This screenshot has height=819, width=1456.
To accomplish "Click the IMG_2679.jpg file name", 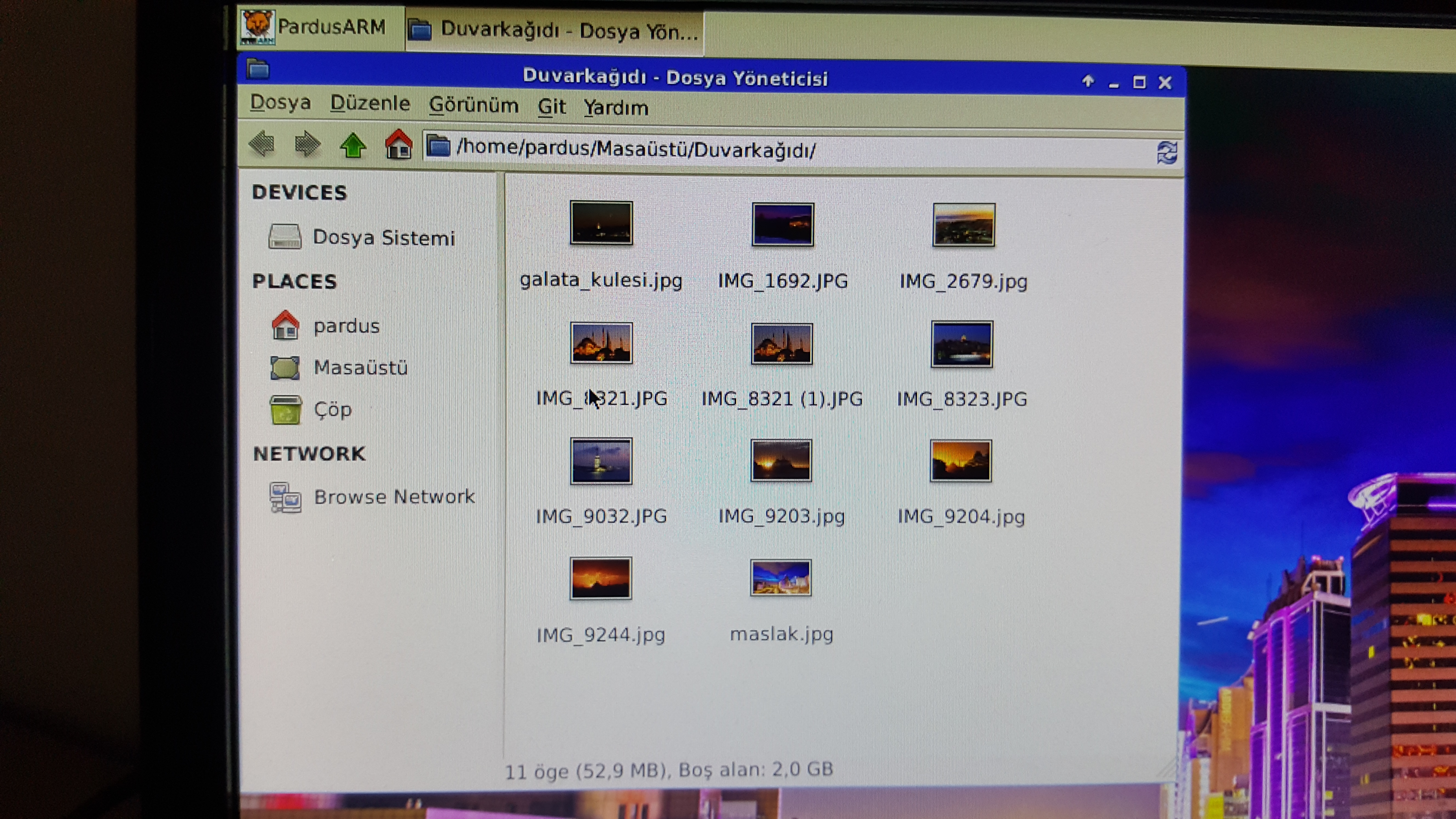I will (x=964, y=281).
